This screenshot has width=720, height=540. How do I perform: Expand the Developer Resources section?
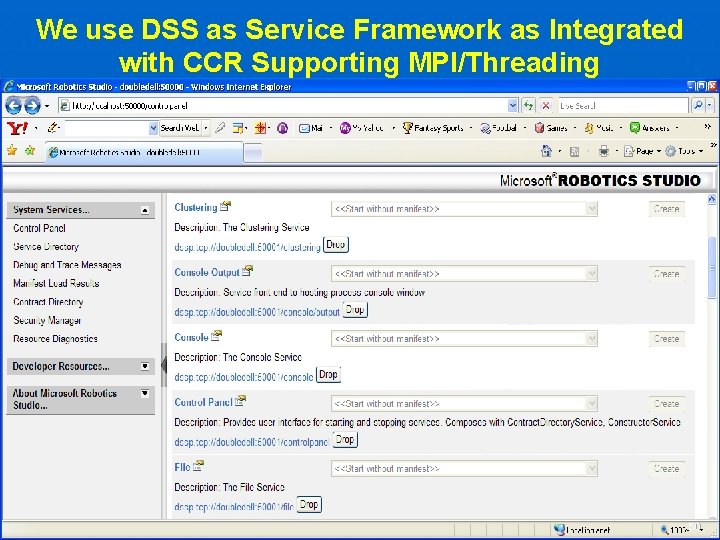(x=145, y=366)
